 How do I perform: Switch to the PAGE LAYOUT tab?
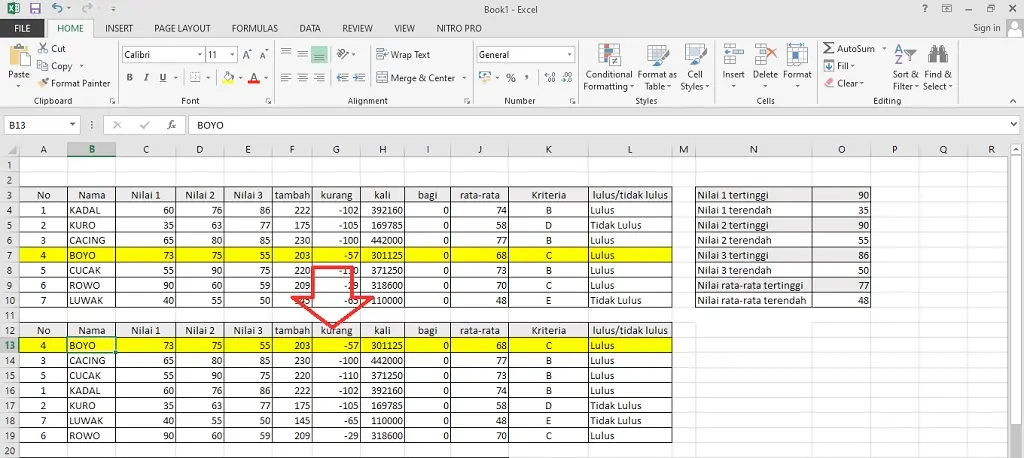click(182, 28)
